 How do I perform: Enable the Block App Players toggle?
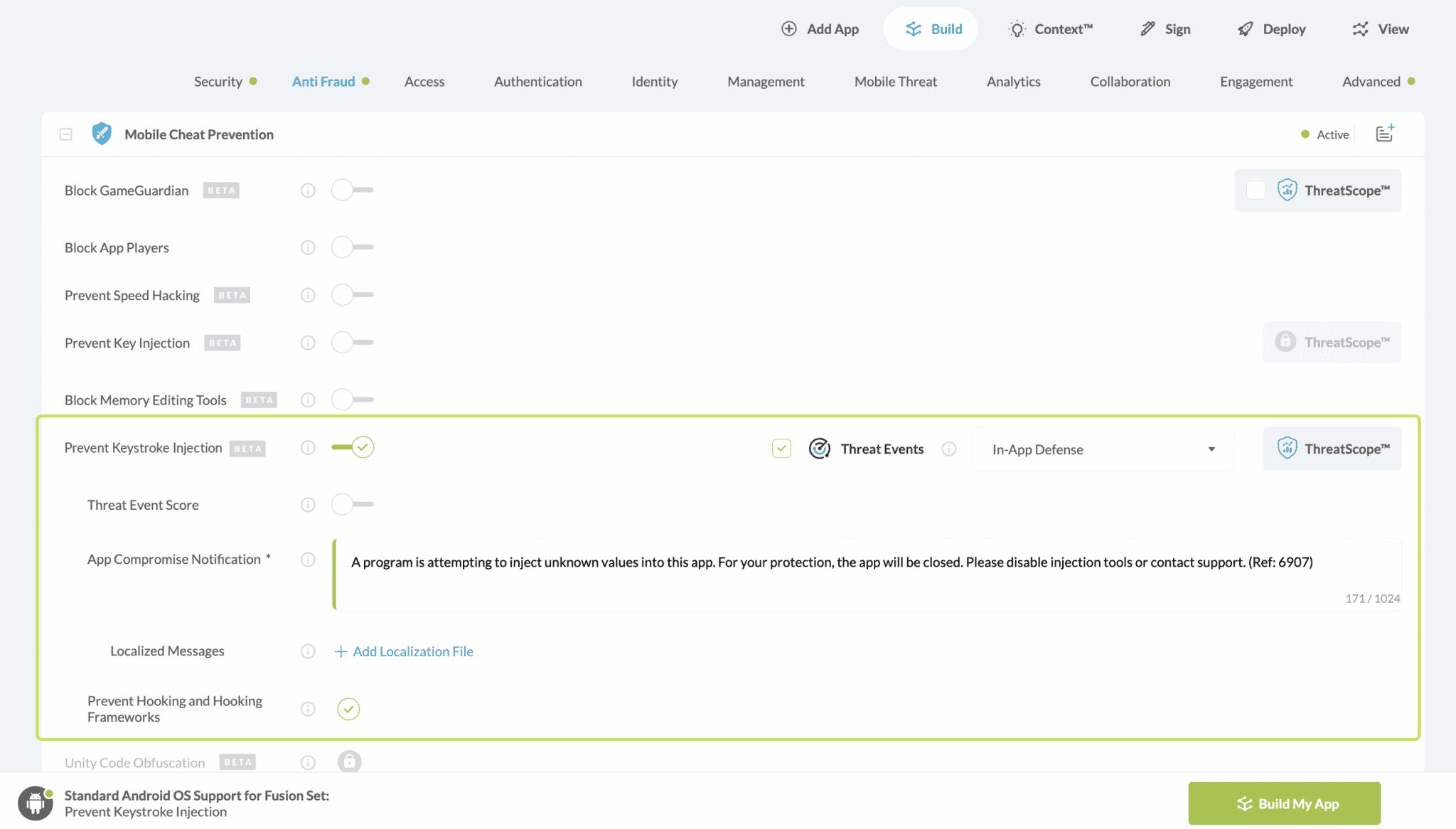pos(352,247)
